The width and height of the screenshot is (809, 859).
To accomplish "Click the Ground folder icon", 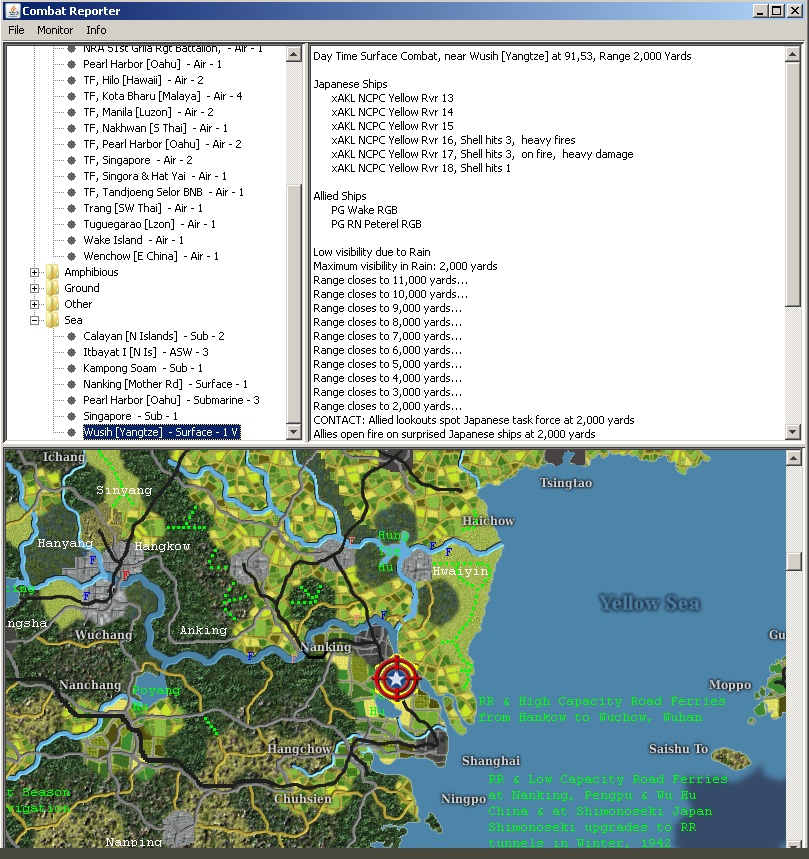I will coord(52,288).
